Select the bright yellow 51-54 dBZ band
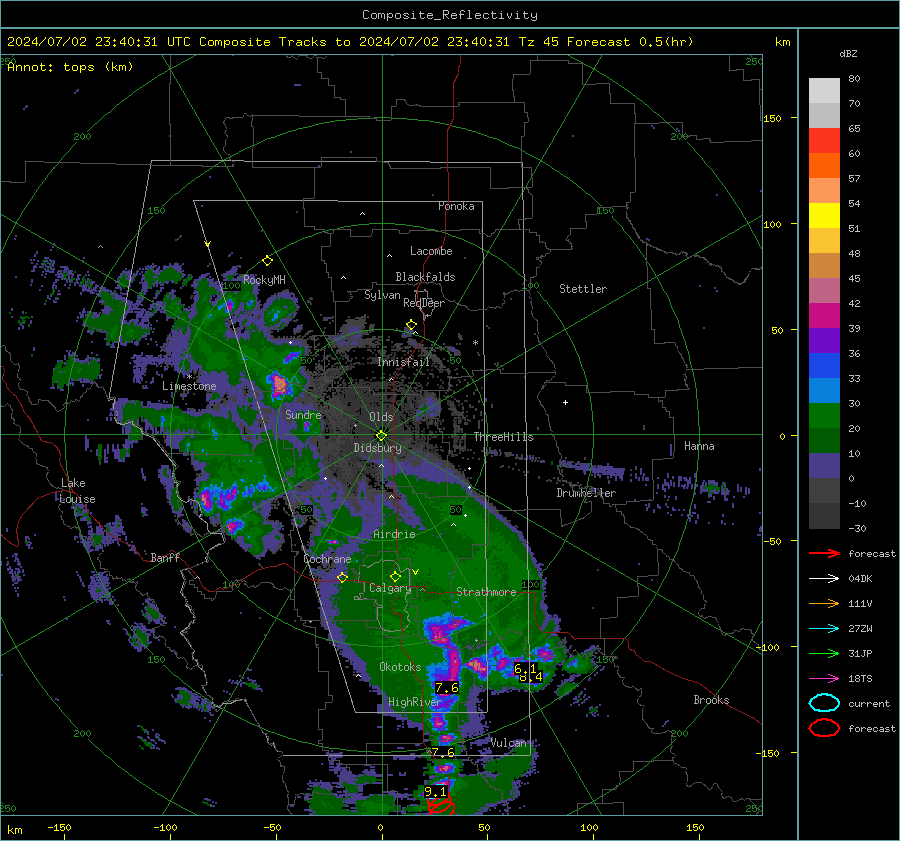This screenshot has height=841, width=900. pos(824,216)
